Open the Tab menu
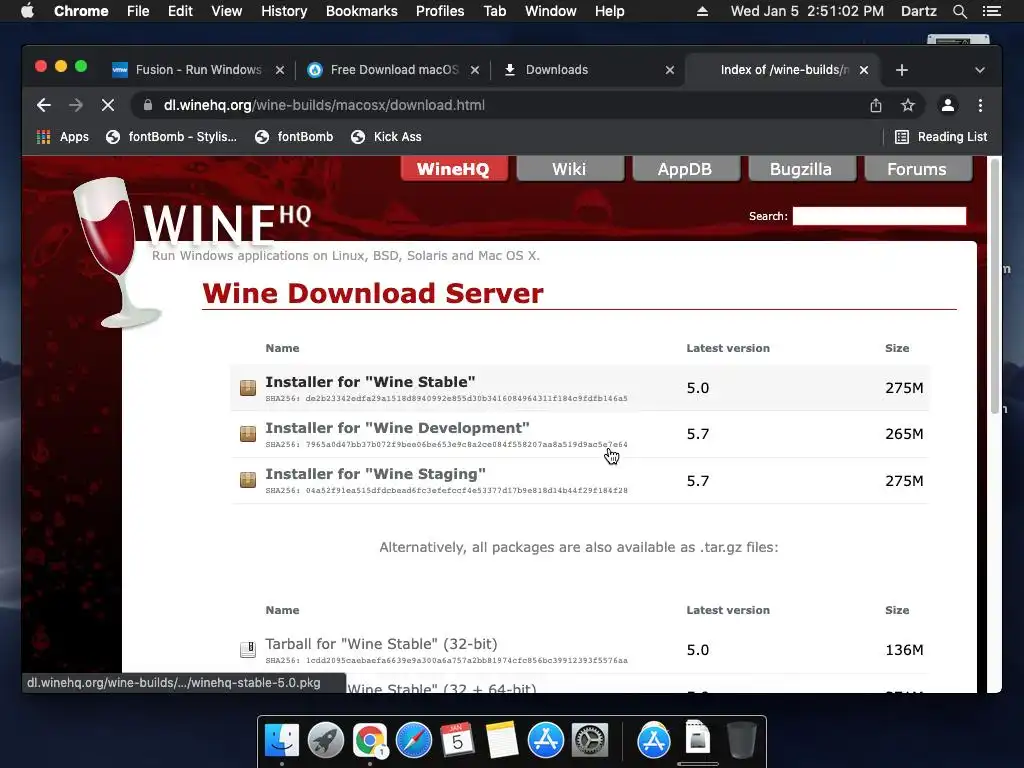This screenshot has width=1024, height=768. 495,11
